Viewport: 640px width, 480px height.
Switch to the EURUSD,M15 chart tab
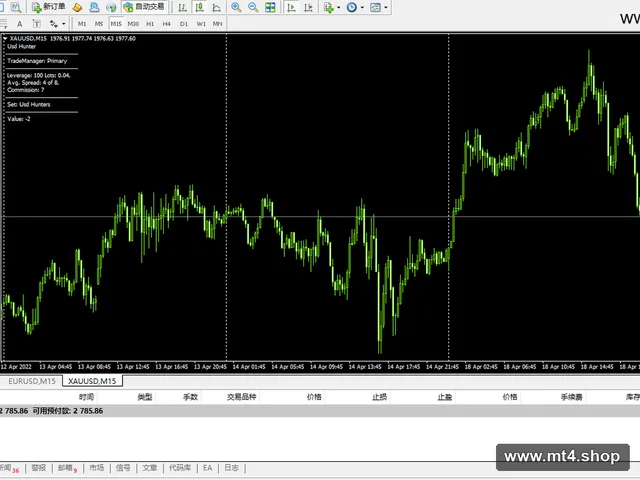tap(31, 381)
